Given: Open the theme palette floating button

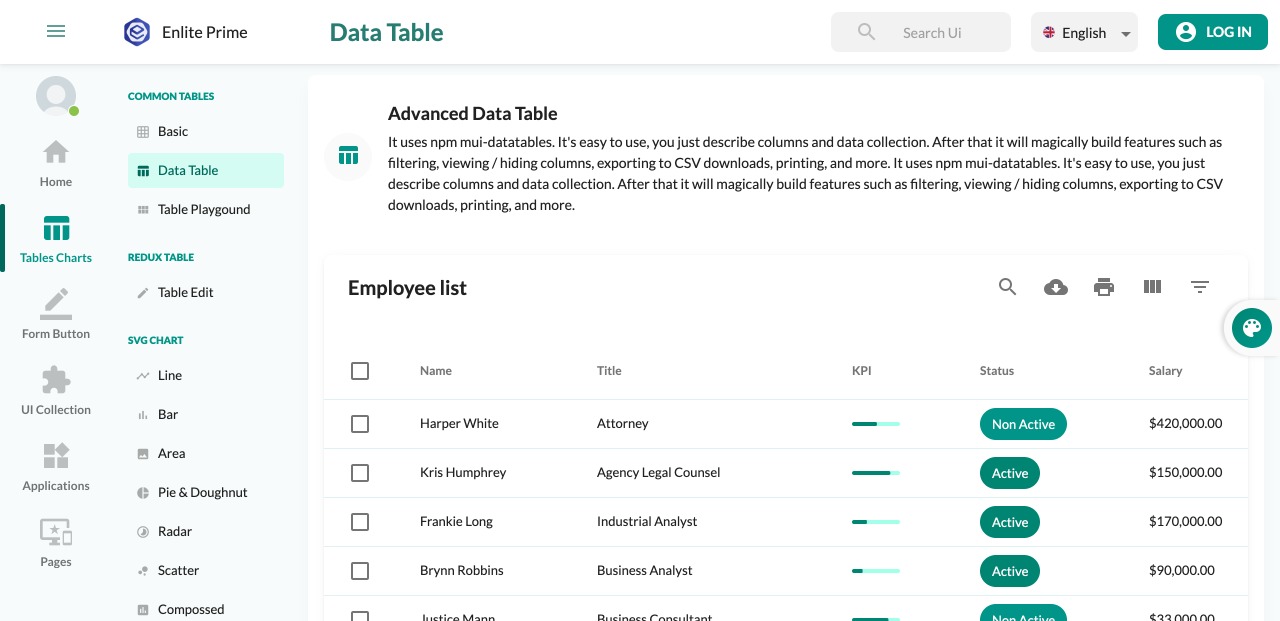Looking at the screenshot, I should [x=1251, y=328].
